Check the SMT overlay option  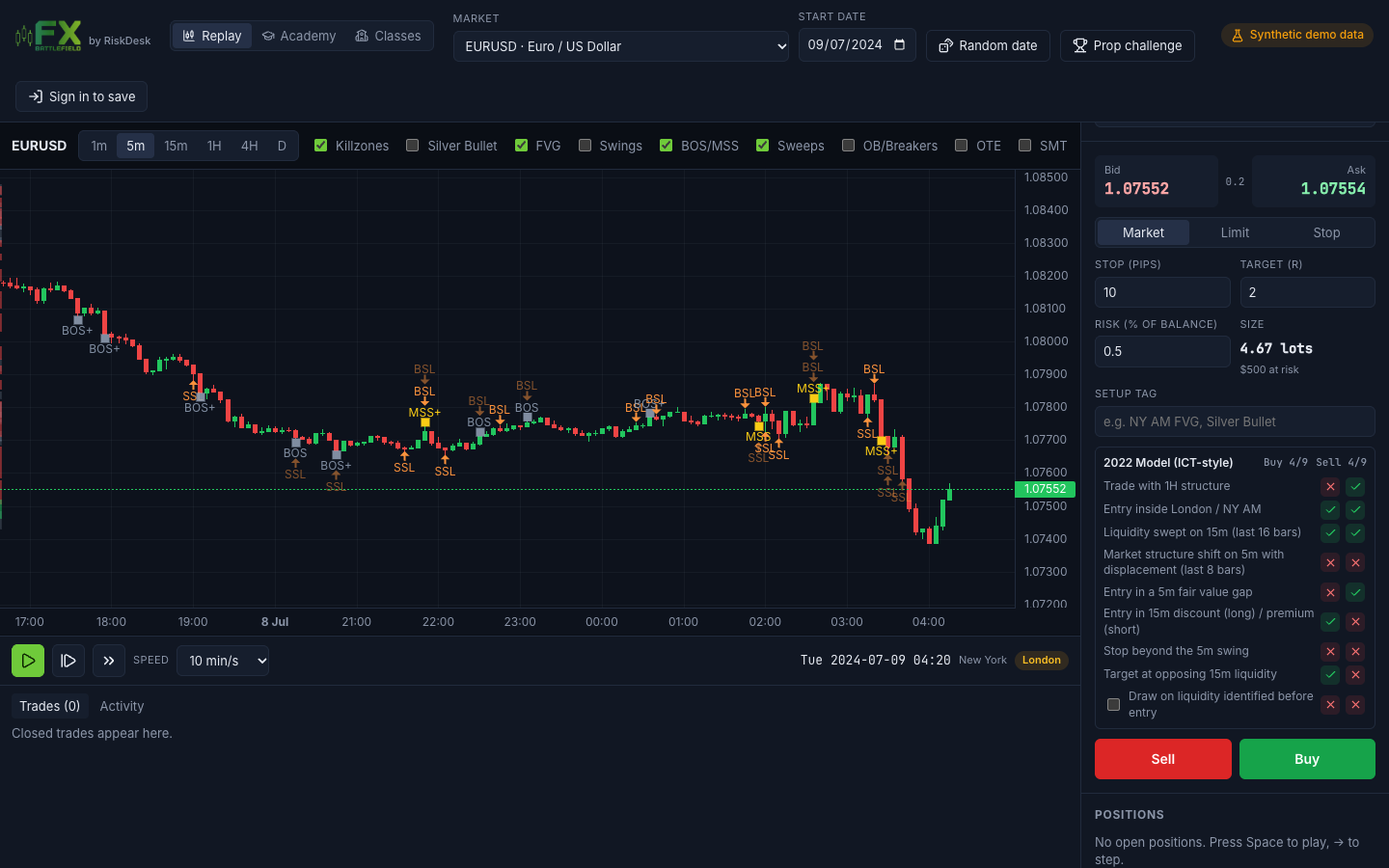click(x=1025, y=146)
